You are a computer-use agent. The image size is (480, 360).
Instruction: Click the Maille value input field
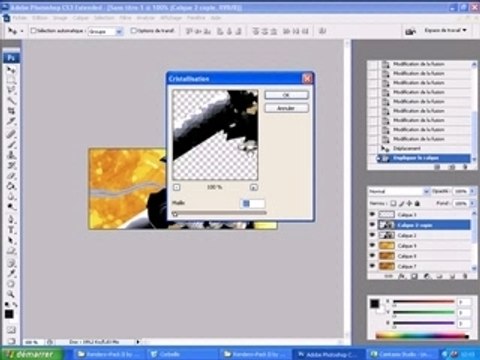click(253, 203)
